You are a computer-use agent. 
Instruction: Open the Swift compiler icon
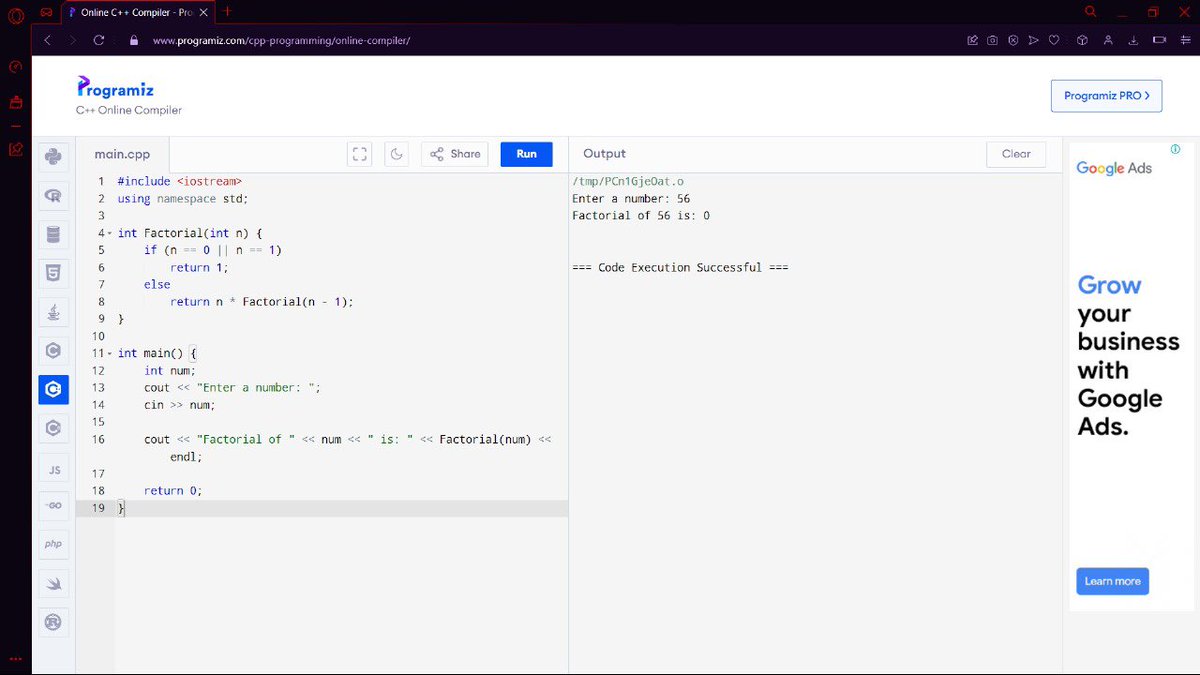(53, 583)
